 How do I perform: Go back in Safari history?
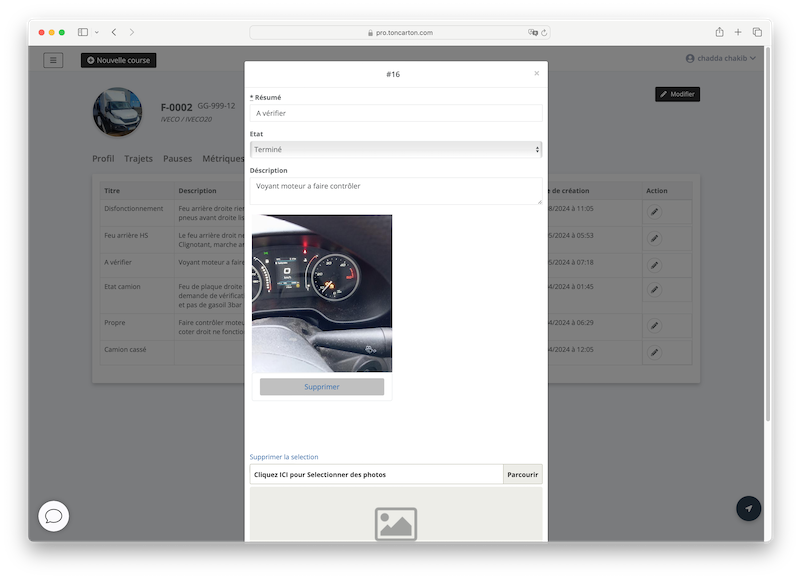click(114, 32)
